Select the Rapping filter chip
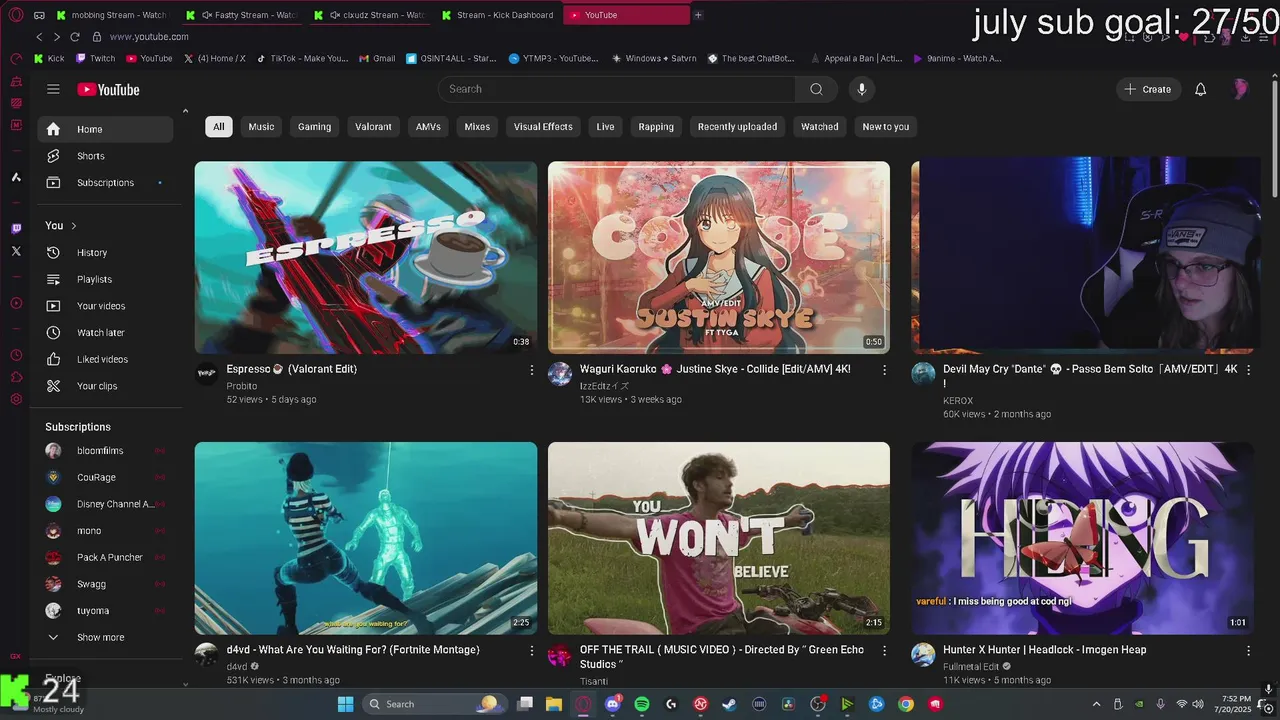The width and height of the screenshot is (1280, 720). coord(656,127)
